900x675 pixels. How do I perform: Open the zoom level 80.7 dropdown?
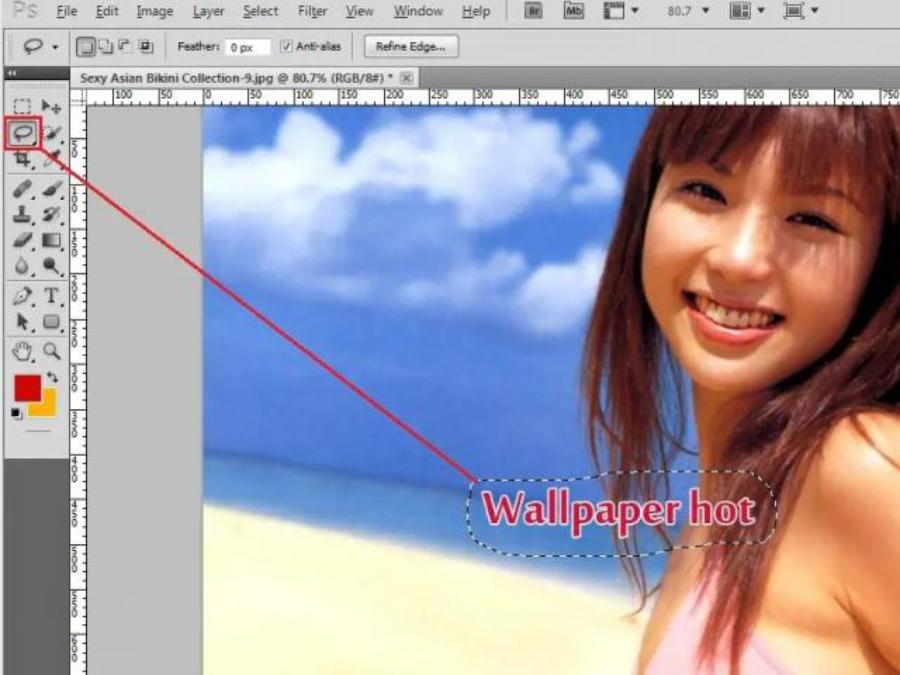coord(687,12)
